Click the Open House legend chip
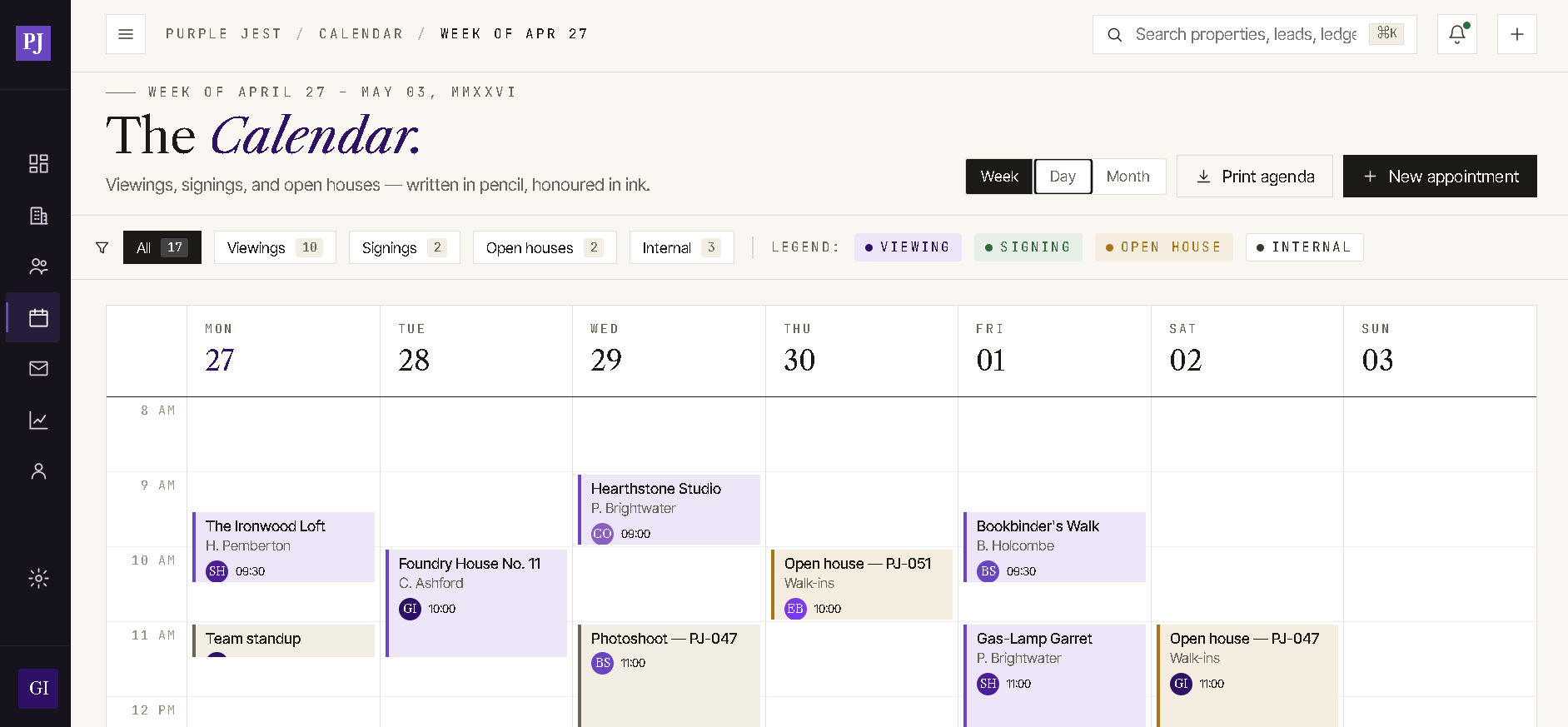Image resolution: width=1568 pixels, height=727 pixels. coord(1164,247)
